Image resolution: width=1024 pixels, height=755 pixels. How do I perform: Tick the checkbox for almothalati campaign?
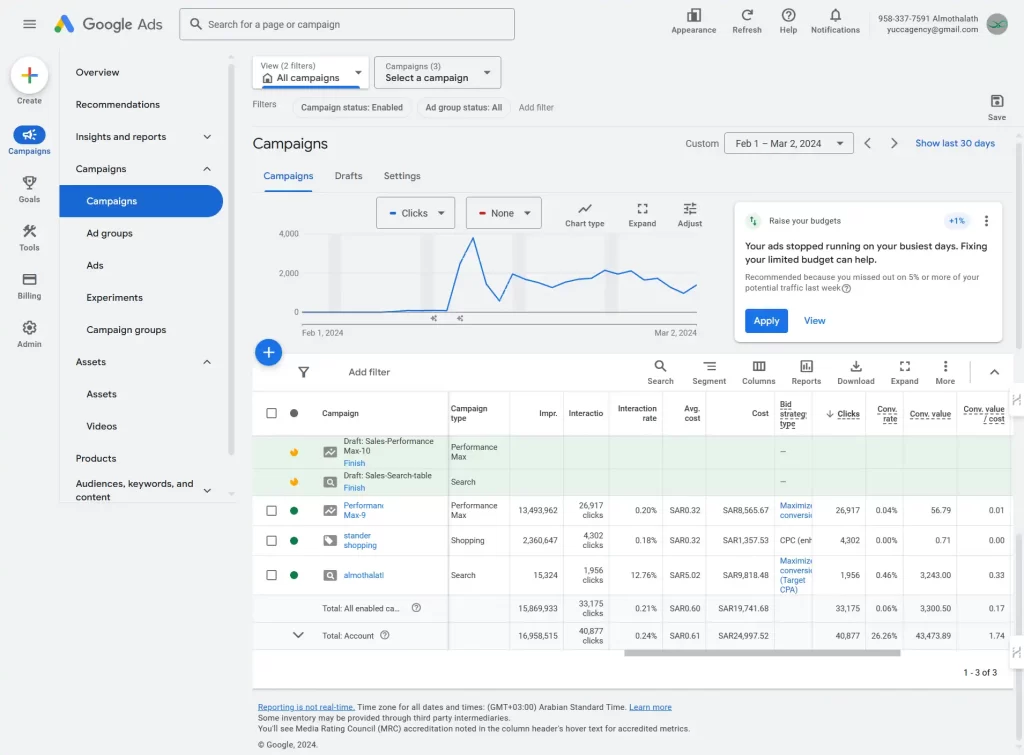(x=271, y=575)
